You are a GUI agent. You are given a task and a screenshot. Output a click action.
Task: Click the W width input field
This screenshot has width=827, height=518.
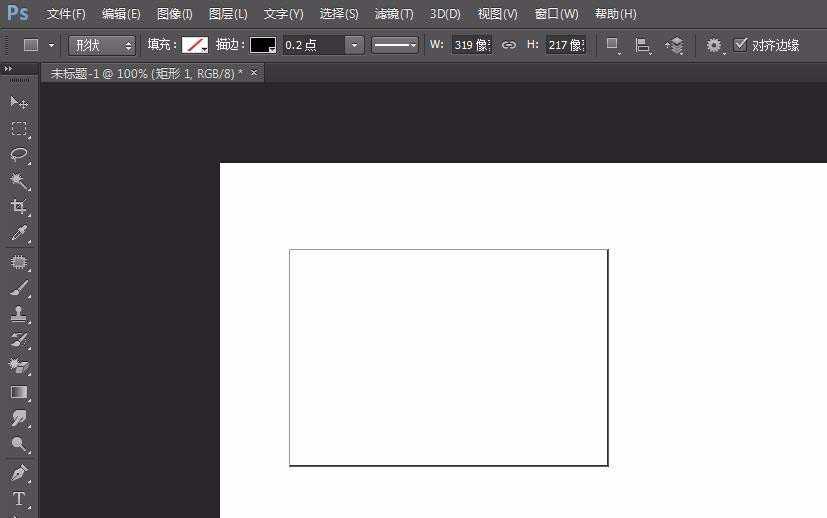pyautogui.click(x=471, y=45)
